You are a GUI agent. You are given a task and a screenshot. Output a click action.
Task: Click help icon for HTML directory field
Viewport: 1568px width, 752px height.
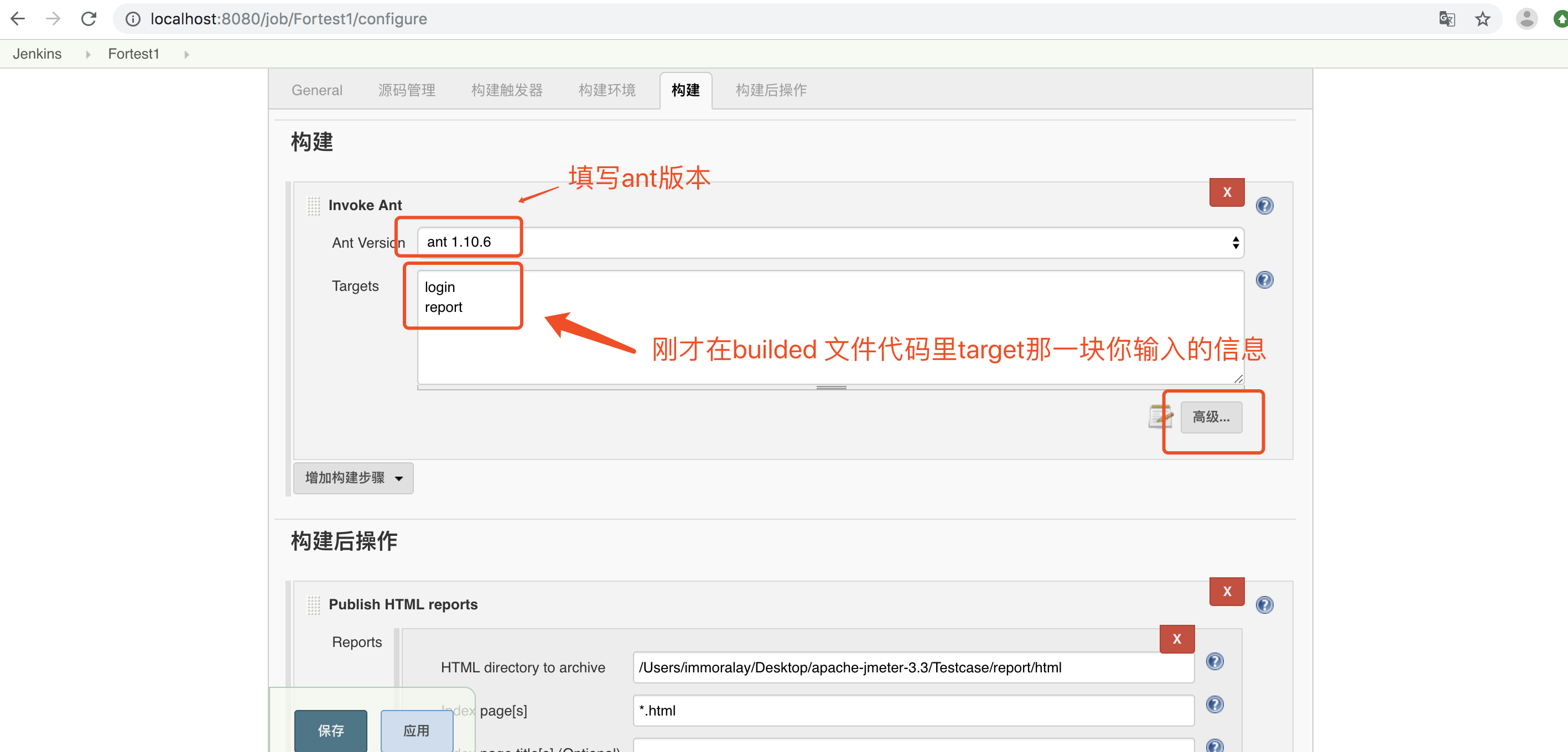tap(1214, 661)
